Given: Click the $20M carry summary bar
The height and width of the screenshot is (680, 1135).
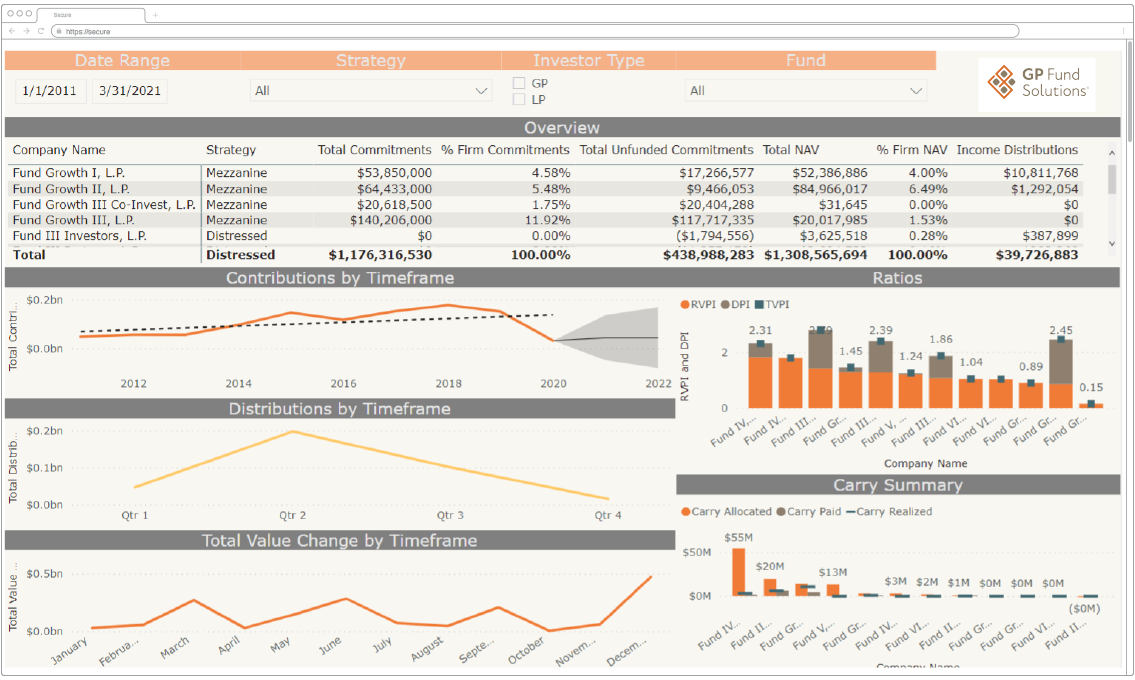Looking at the screenshot, I should (769, 587).
